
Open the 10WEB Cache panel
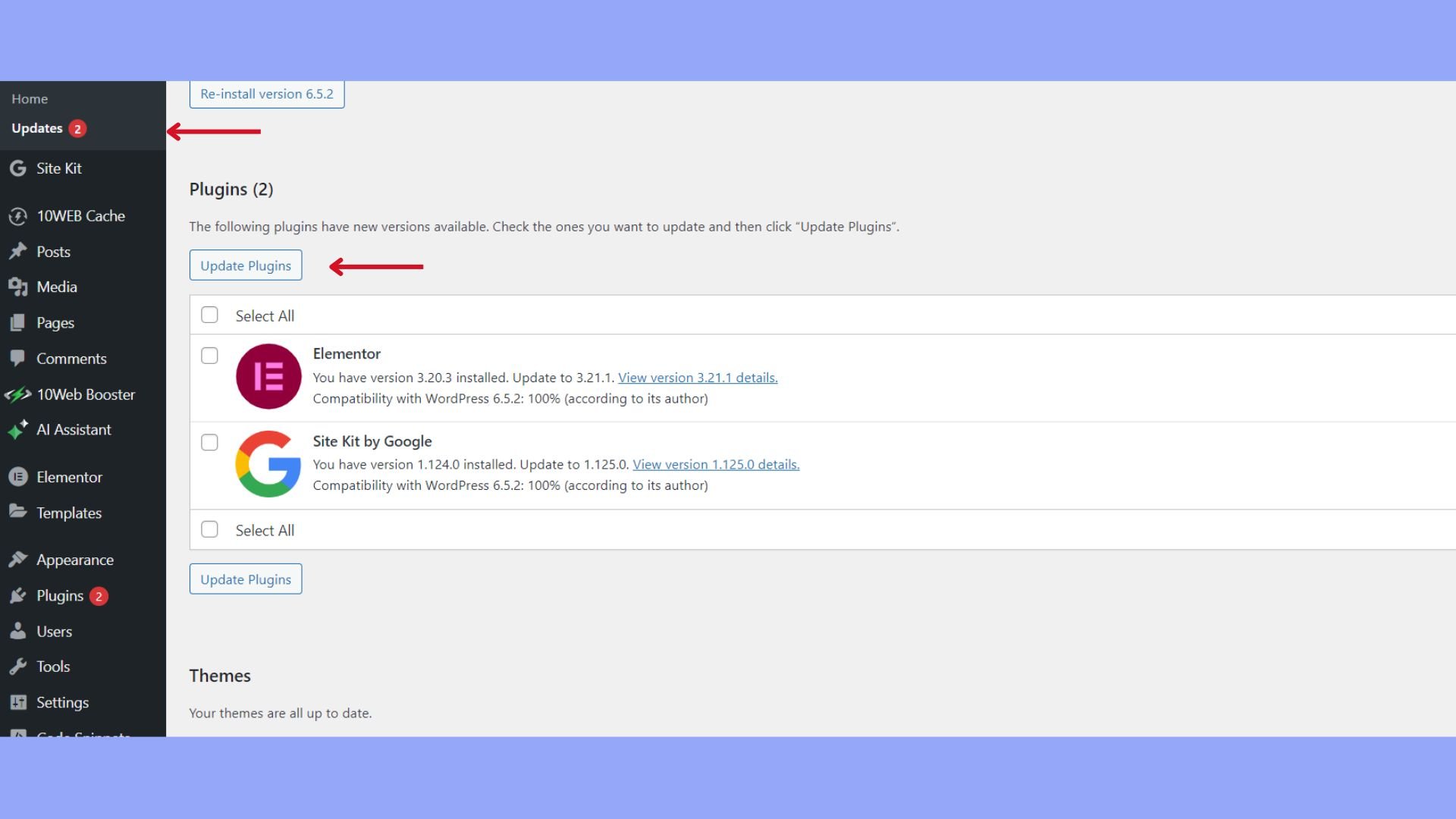click(x=80, y=216)
